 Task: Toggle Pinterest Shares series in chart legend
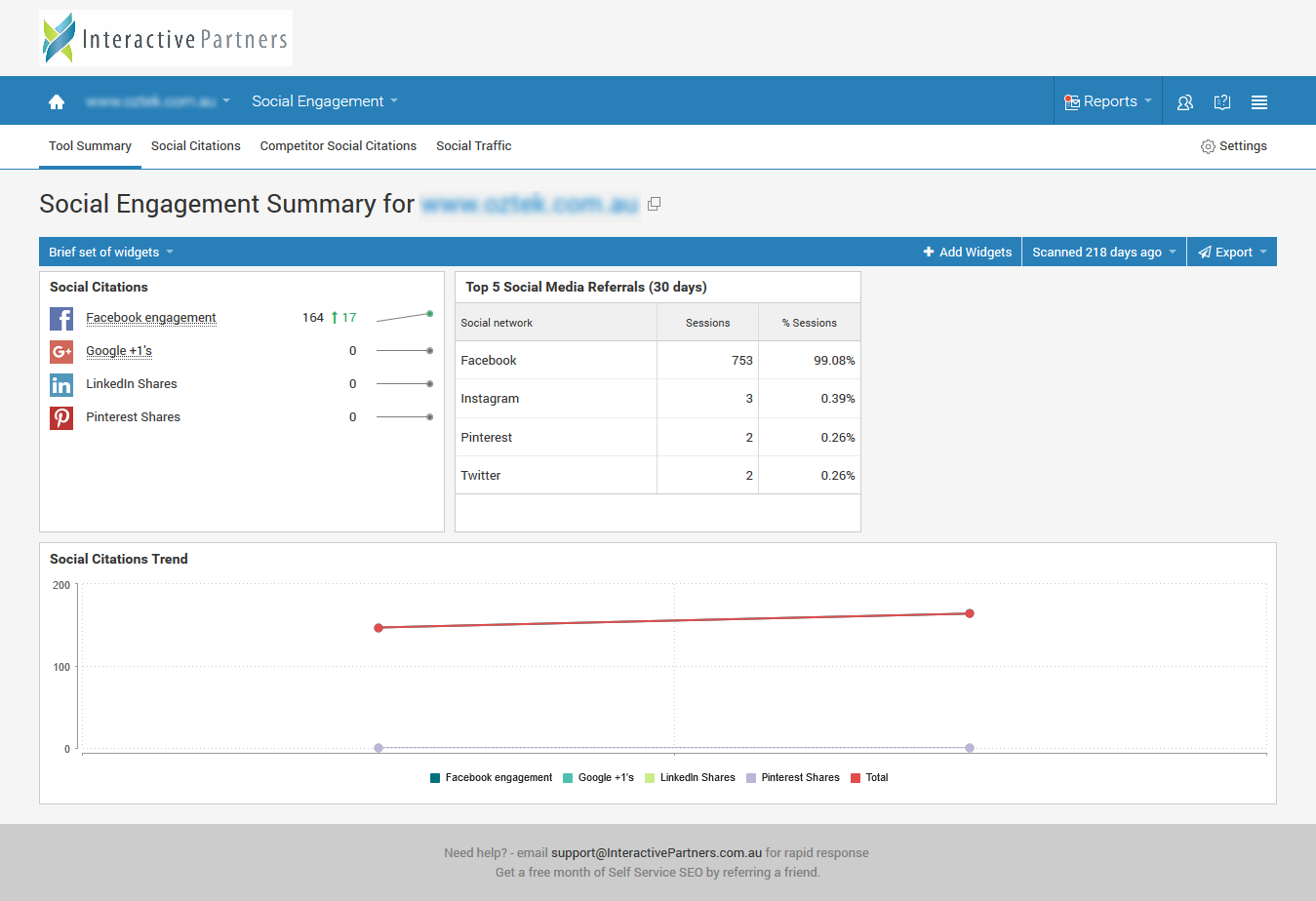pos(792,778)
